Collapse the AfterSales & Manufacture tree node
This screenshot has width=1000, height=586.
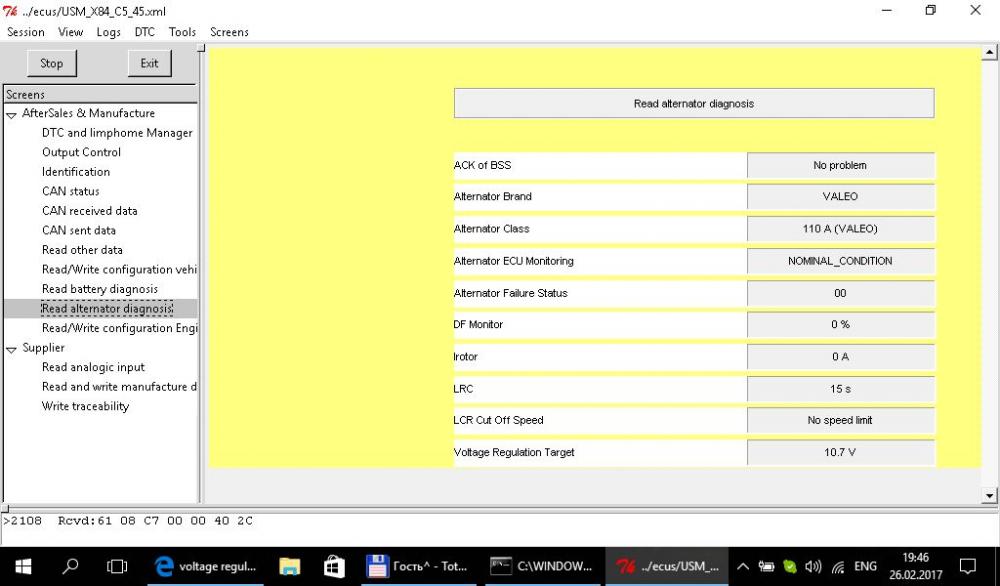pyautogui.click(x=11, y=115)
